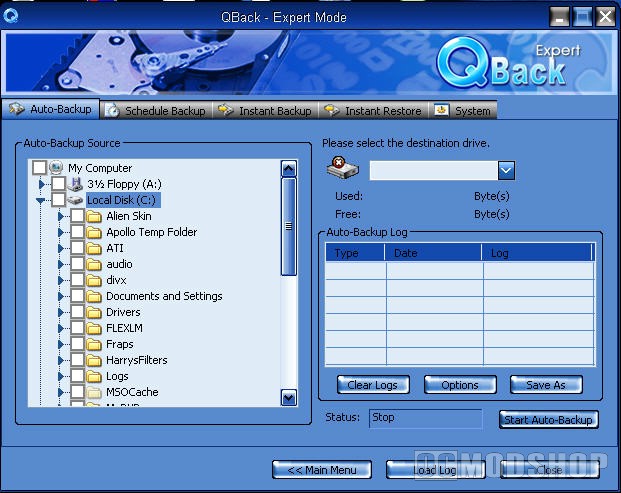This screenshot has width=621, height=493.
Task: Tick the FLEXLM folder checkbox
Action: [x=78, y=327]
